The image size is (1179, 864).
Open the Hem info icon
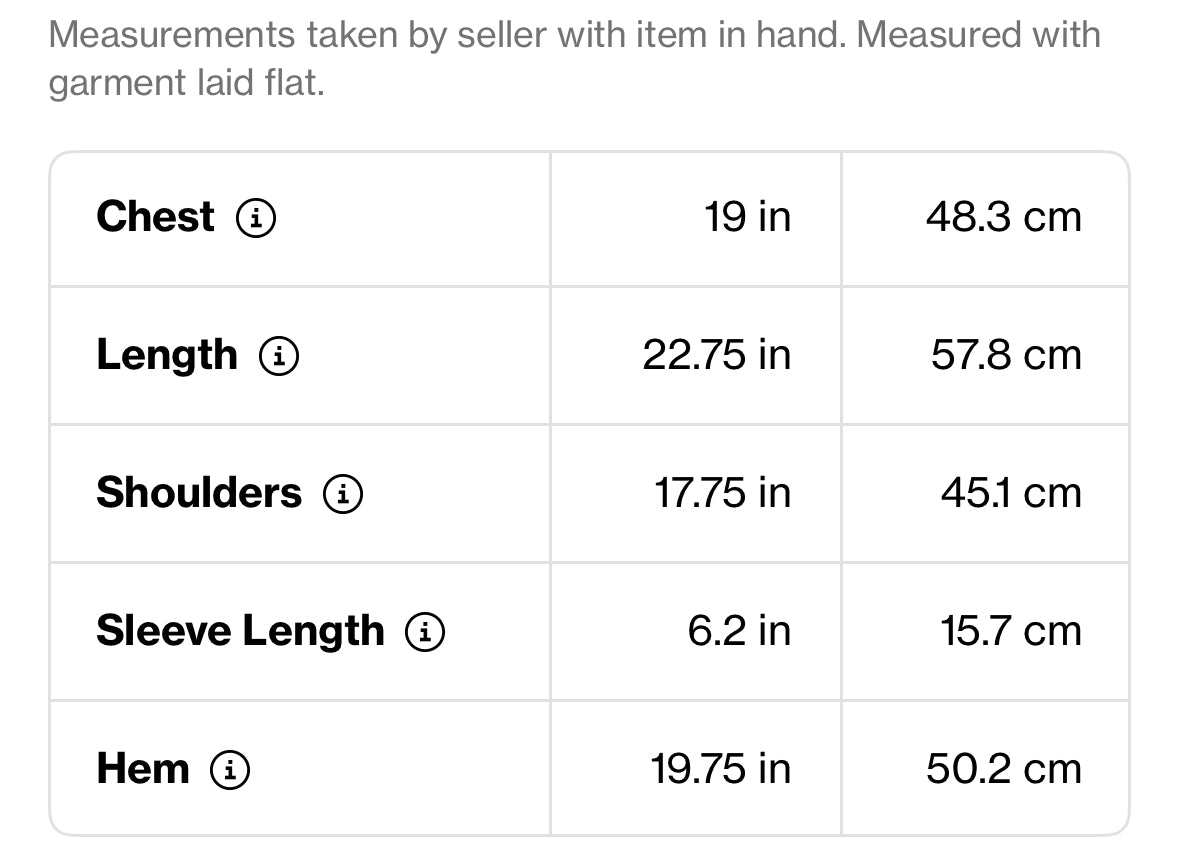point(230,770)
